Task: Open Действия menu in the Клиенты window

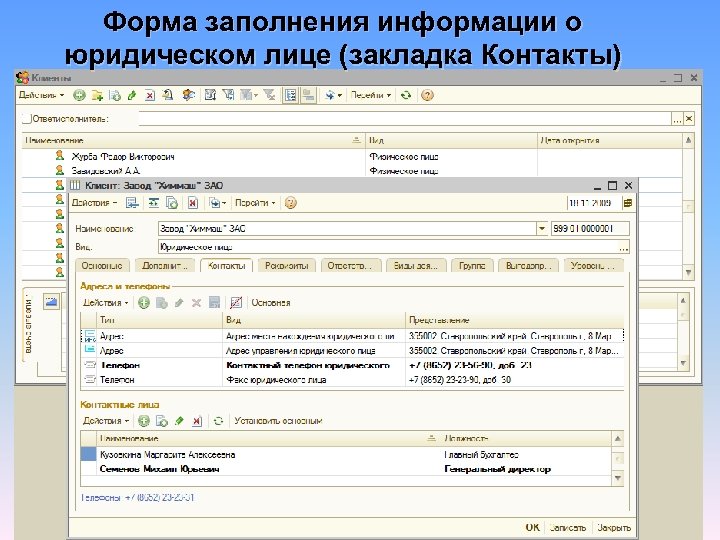Action: pyautogui.click(x=41, y=95)
